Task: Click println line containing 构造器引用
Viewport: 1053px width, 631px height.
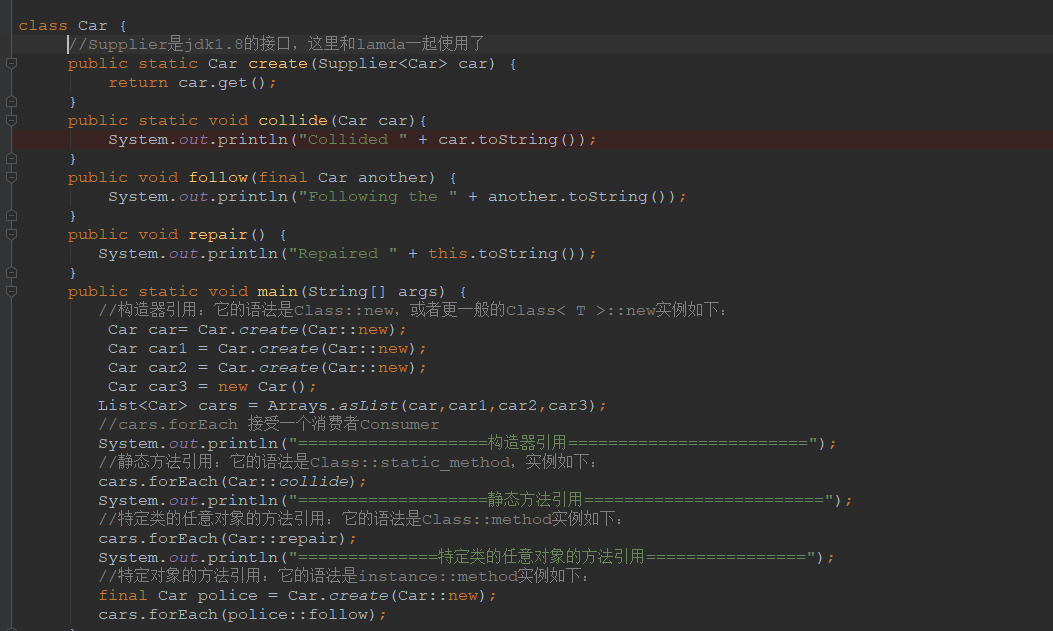Action: pyautogui.click(x=467, y=443)
